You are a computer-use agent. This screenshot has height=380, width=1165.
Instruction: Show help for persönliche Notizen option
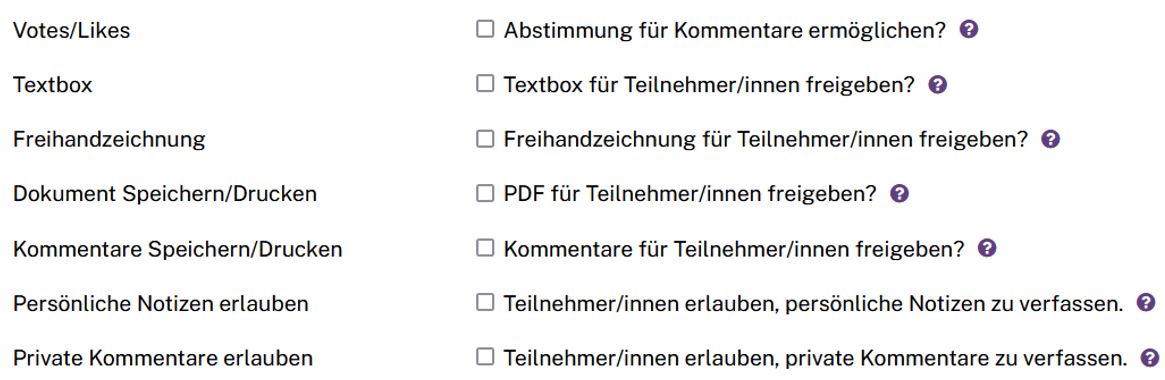point(1146,303)
